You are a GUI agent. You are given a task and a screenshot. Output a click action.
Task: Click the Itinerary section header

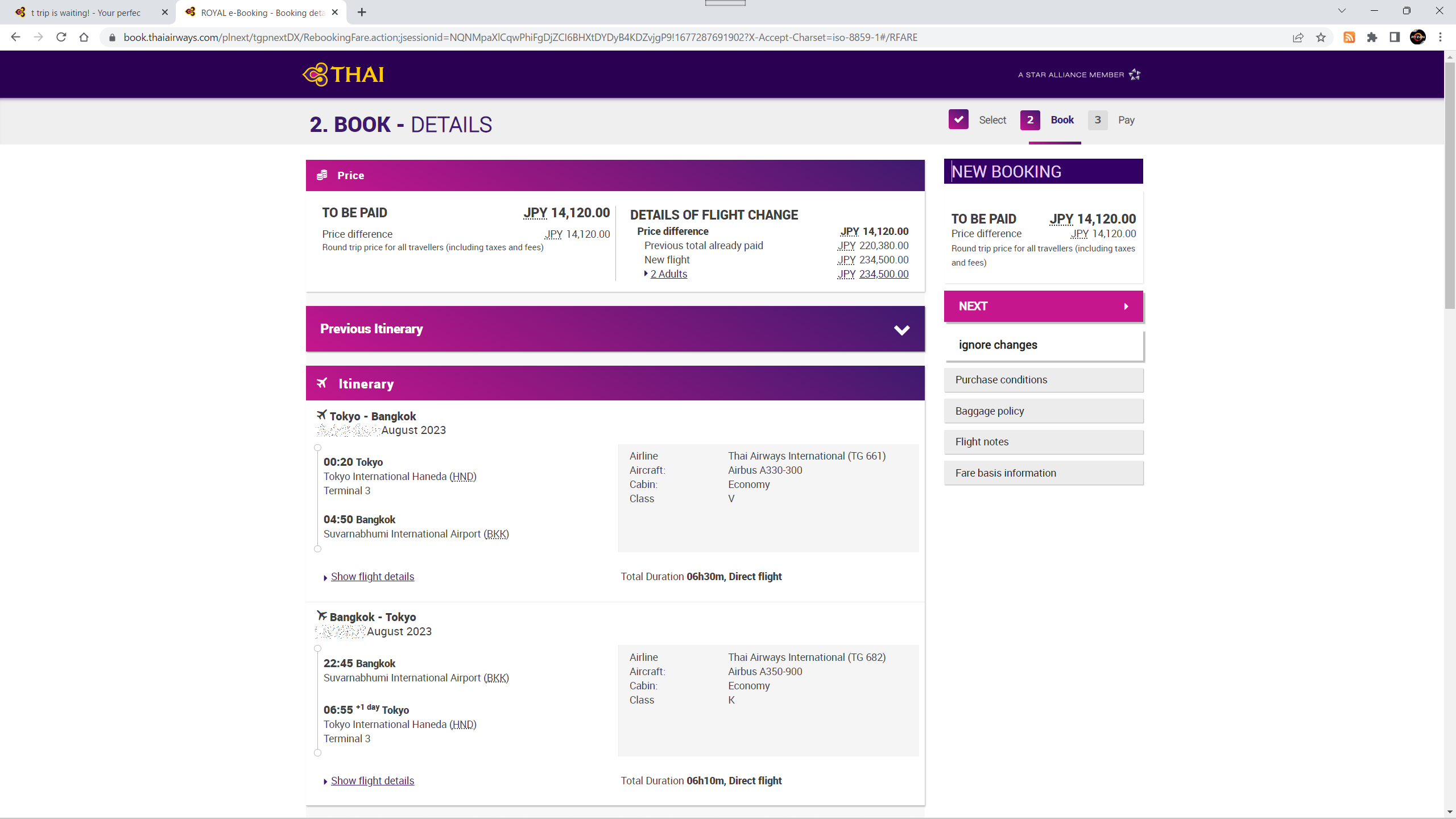point(615,383)
